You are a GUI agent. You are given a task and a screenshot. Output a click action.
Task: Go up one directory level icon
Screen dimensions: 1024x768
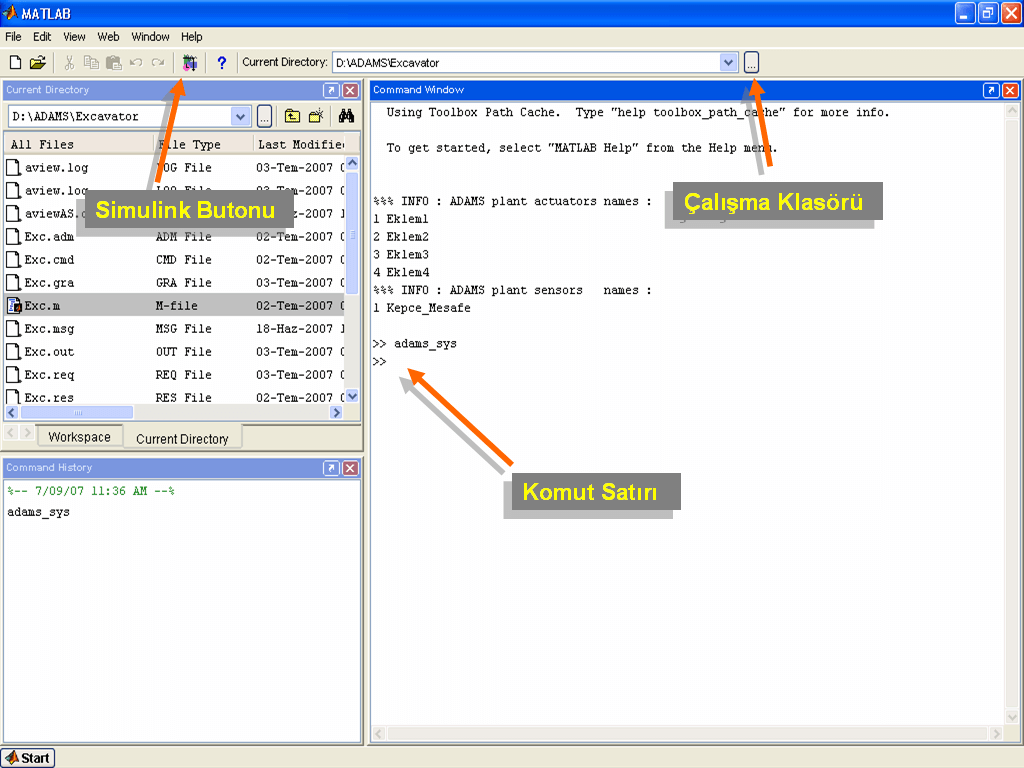pos(292,116)
